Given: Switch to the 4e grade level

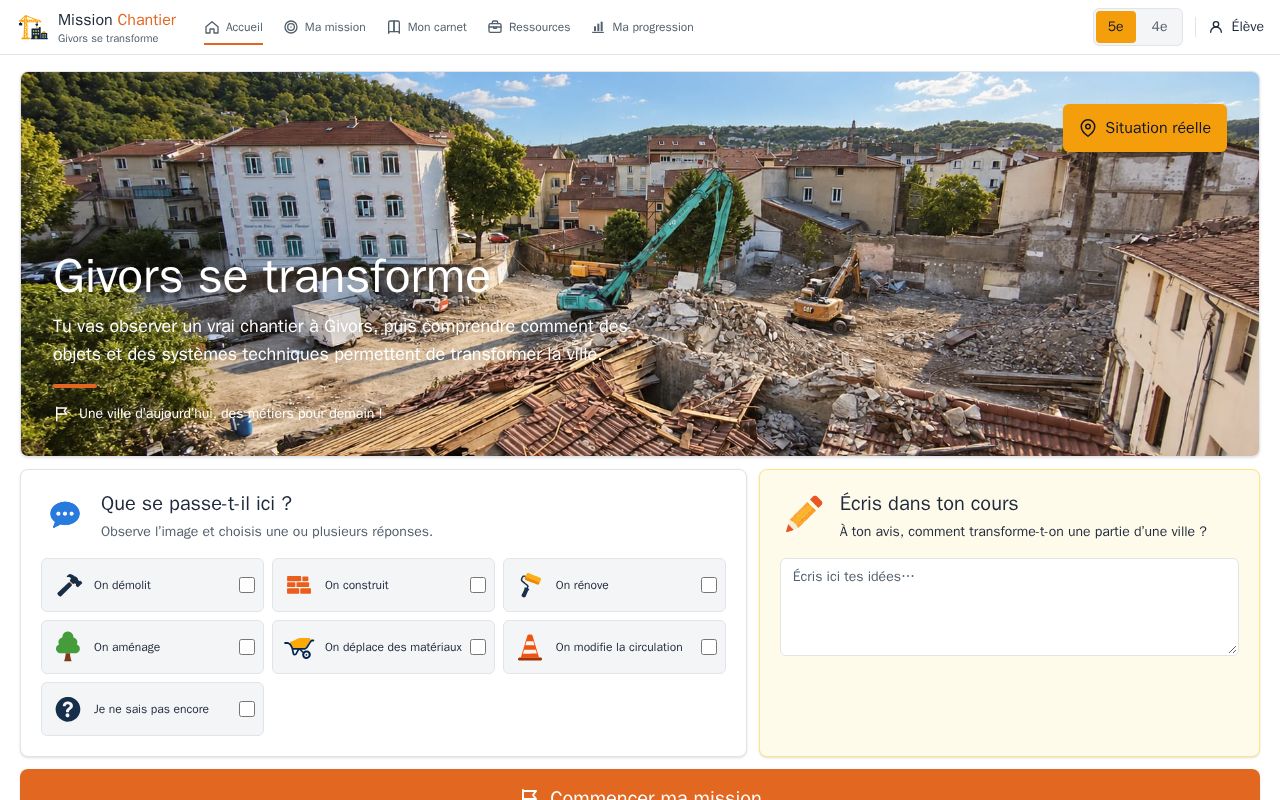Looking at the screenshot, I should pos(1159,27).
